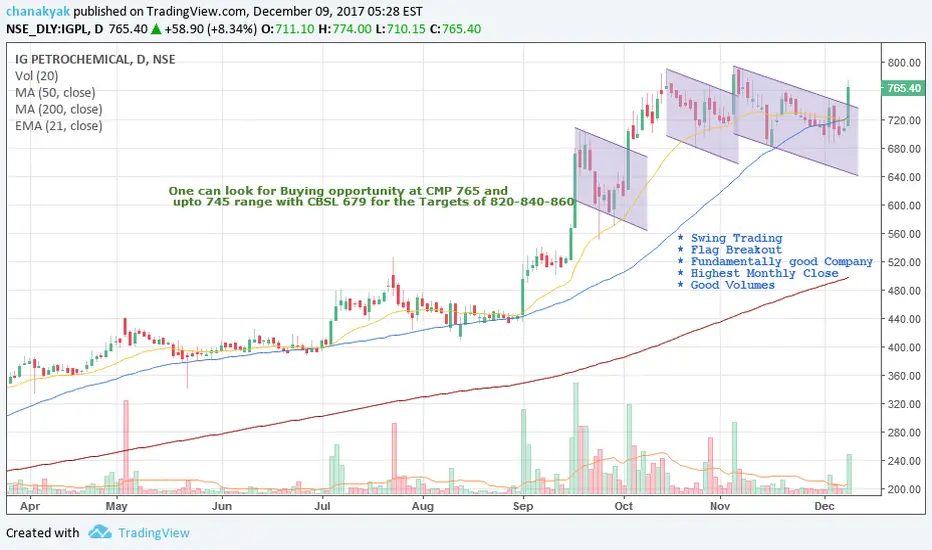Click the EMA (21, close) indicator label

(x=59, y=126)
